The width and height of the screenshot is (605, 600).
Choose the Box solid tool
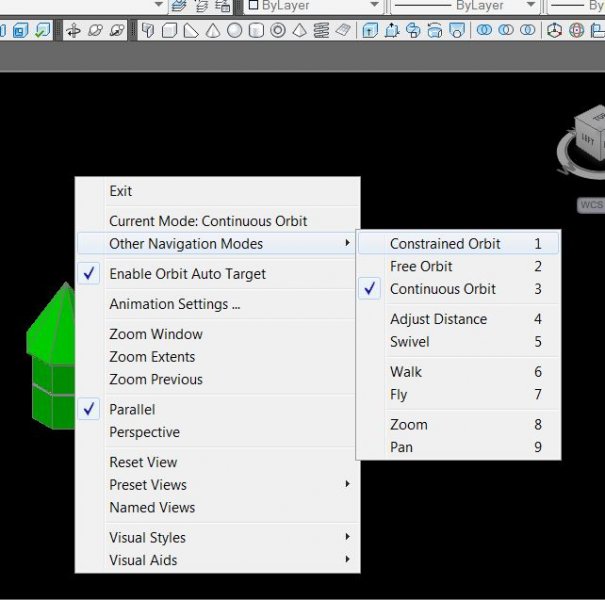click(169, 30)
